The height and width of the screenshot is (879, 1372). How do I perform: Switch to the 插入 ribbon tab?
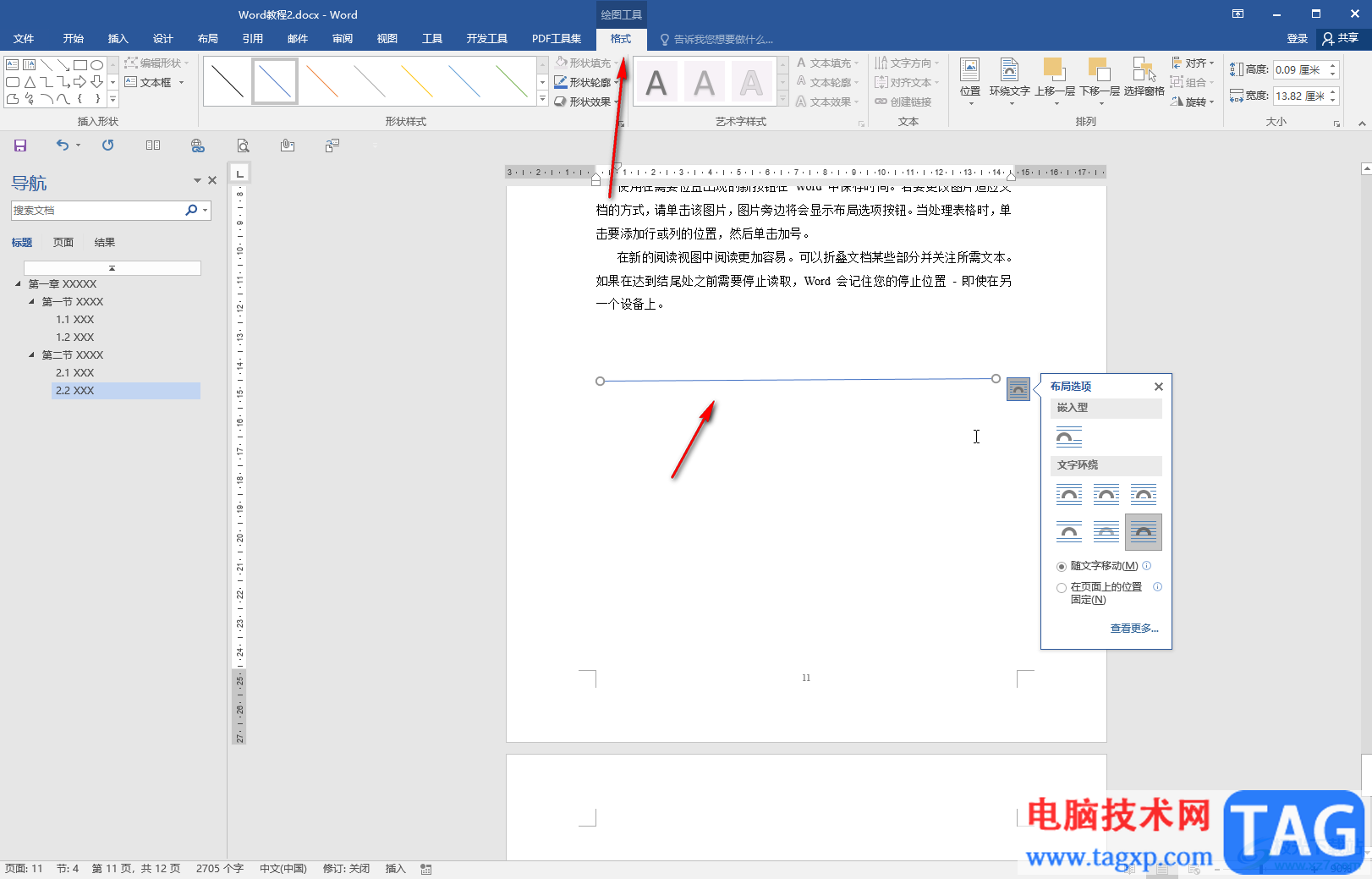coord(118,39)
